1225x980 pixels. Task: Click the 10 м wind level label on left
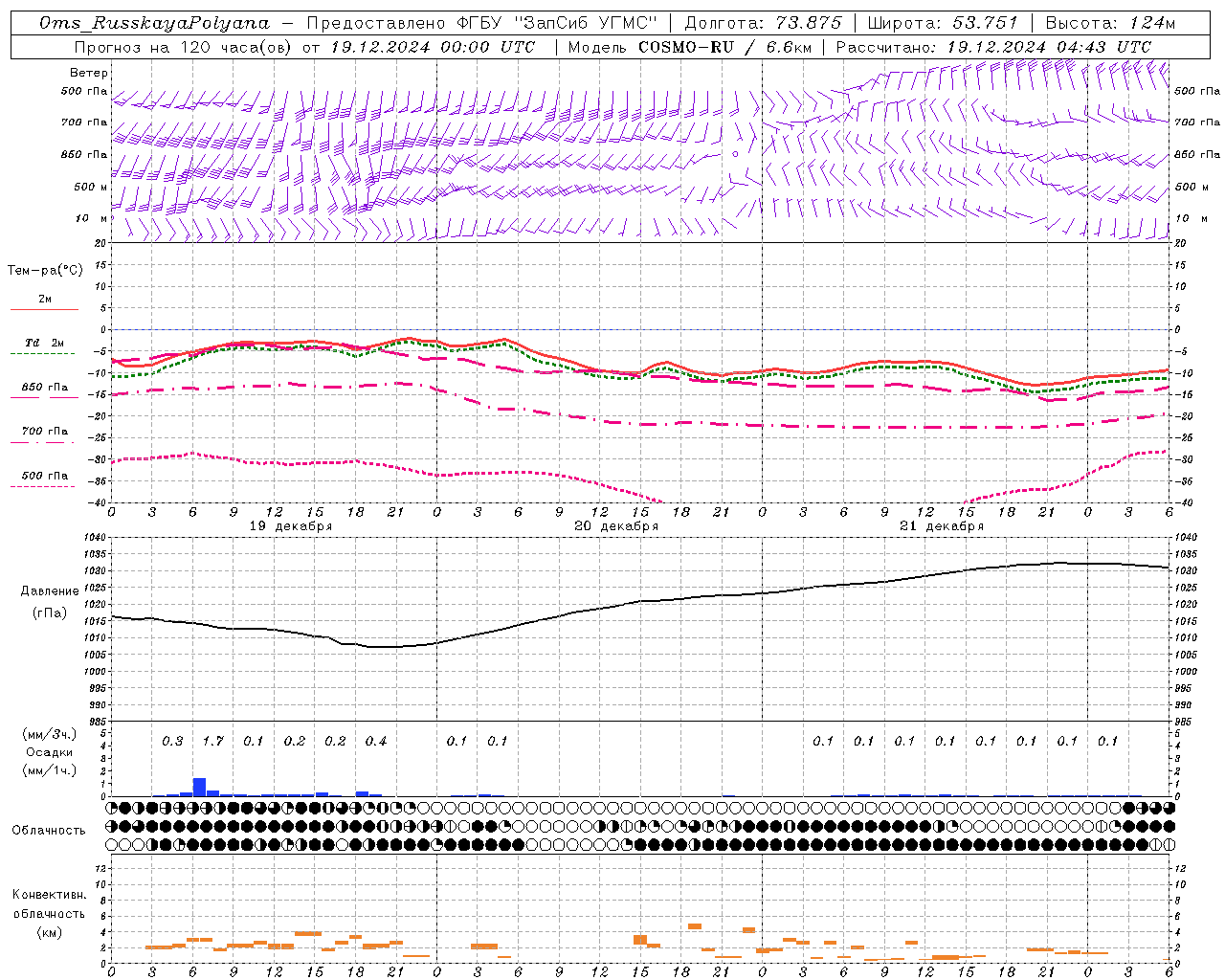(91, 219)
